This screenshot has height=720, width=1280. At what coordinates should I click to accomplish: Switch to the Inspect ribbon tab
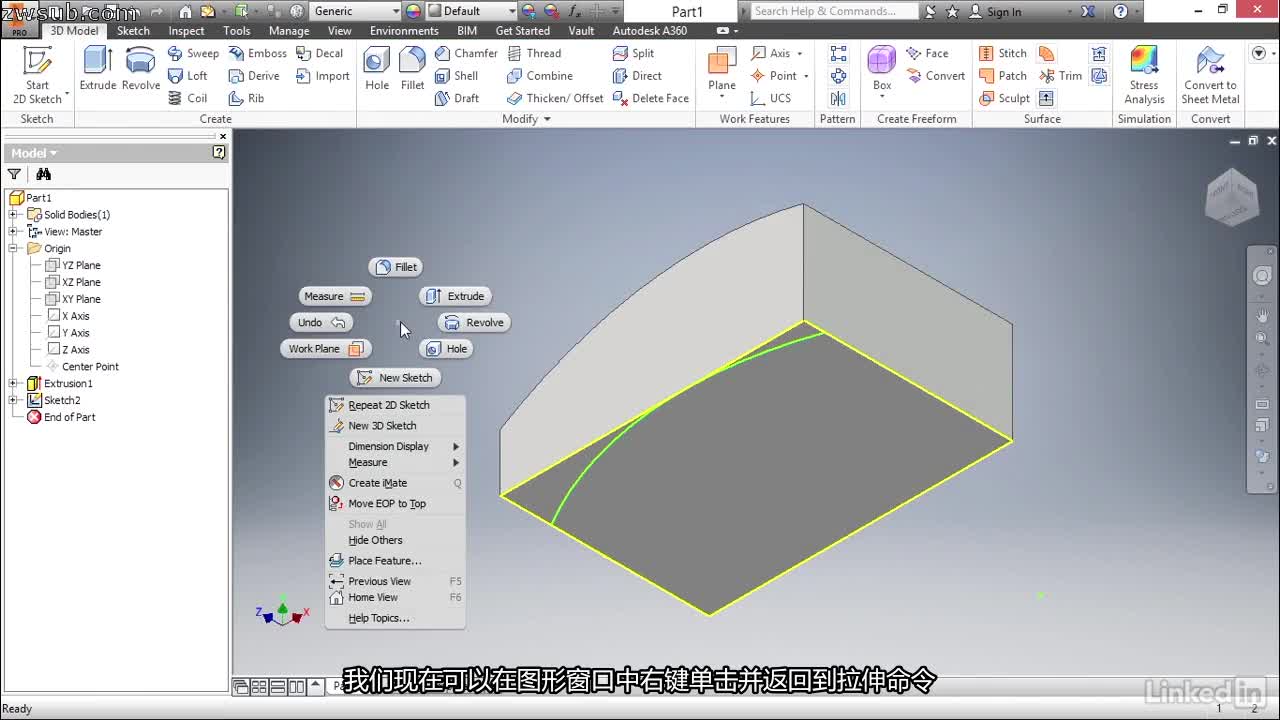(186, 31)
